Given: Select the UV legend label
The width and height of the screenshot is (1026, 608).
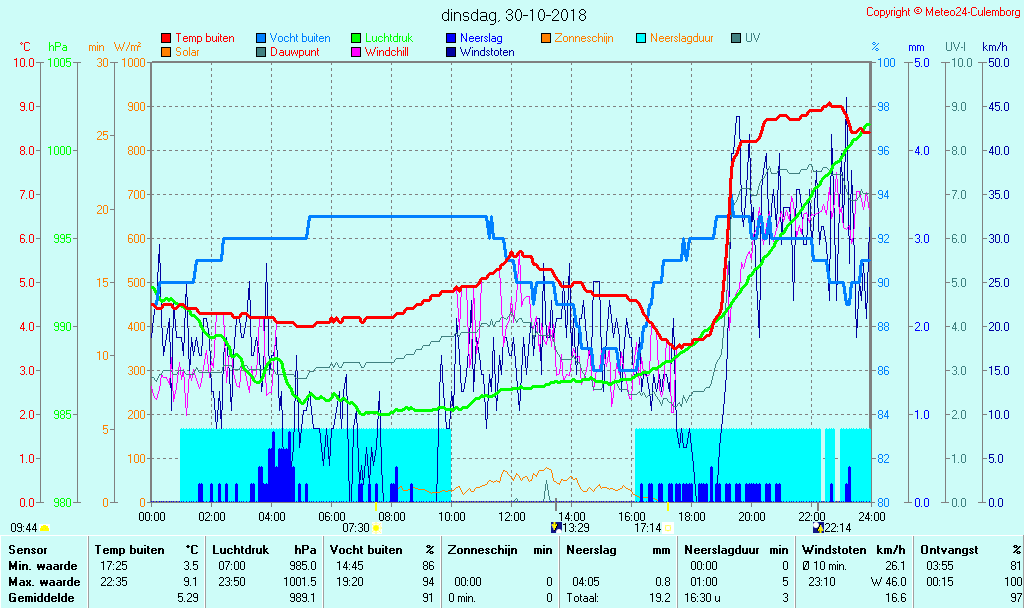Looking at the screenshot, I should pyautogui.click(x=752, y=39).
